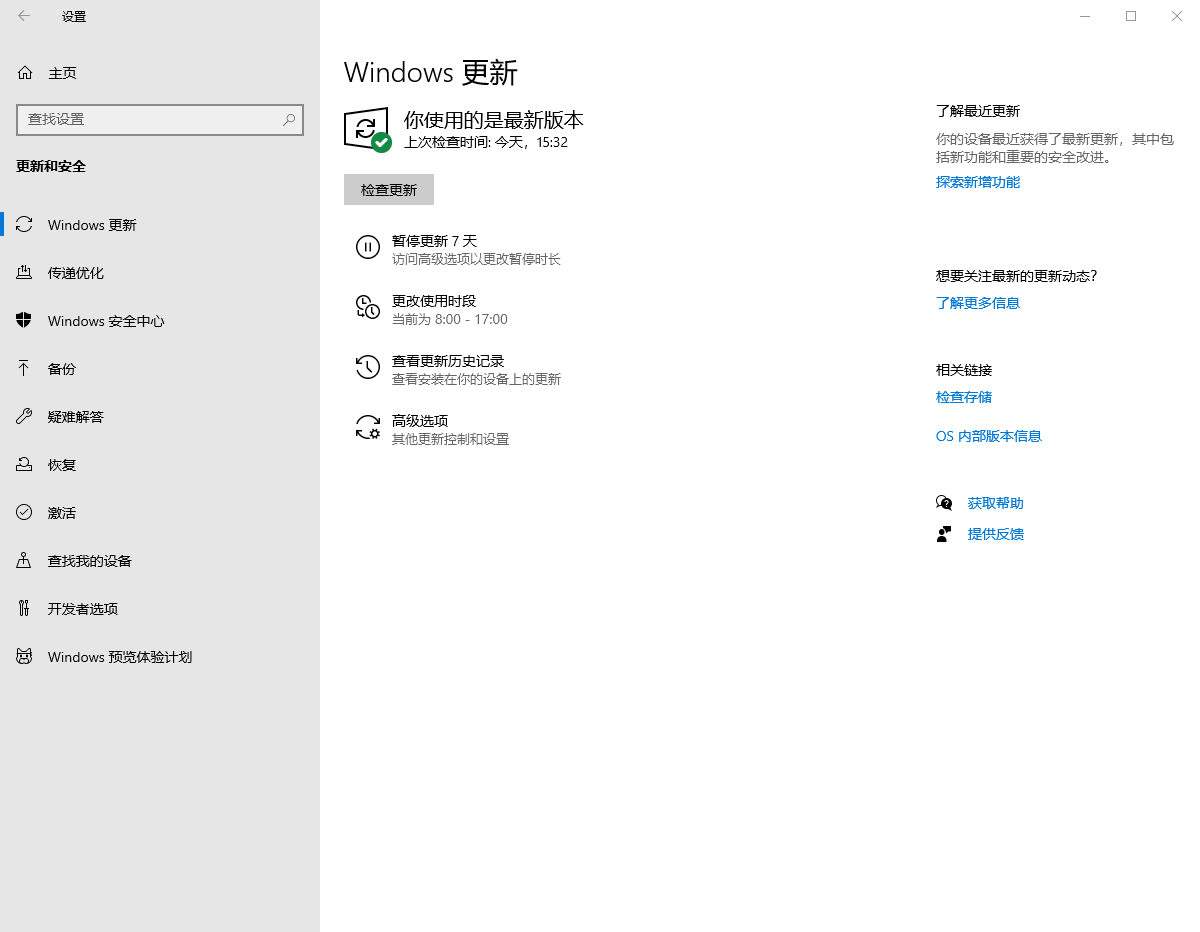
Task: Navigate to the 恢复 section
Action: (160, 465)
